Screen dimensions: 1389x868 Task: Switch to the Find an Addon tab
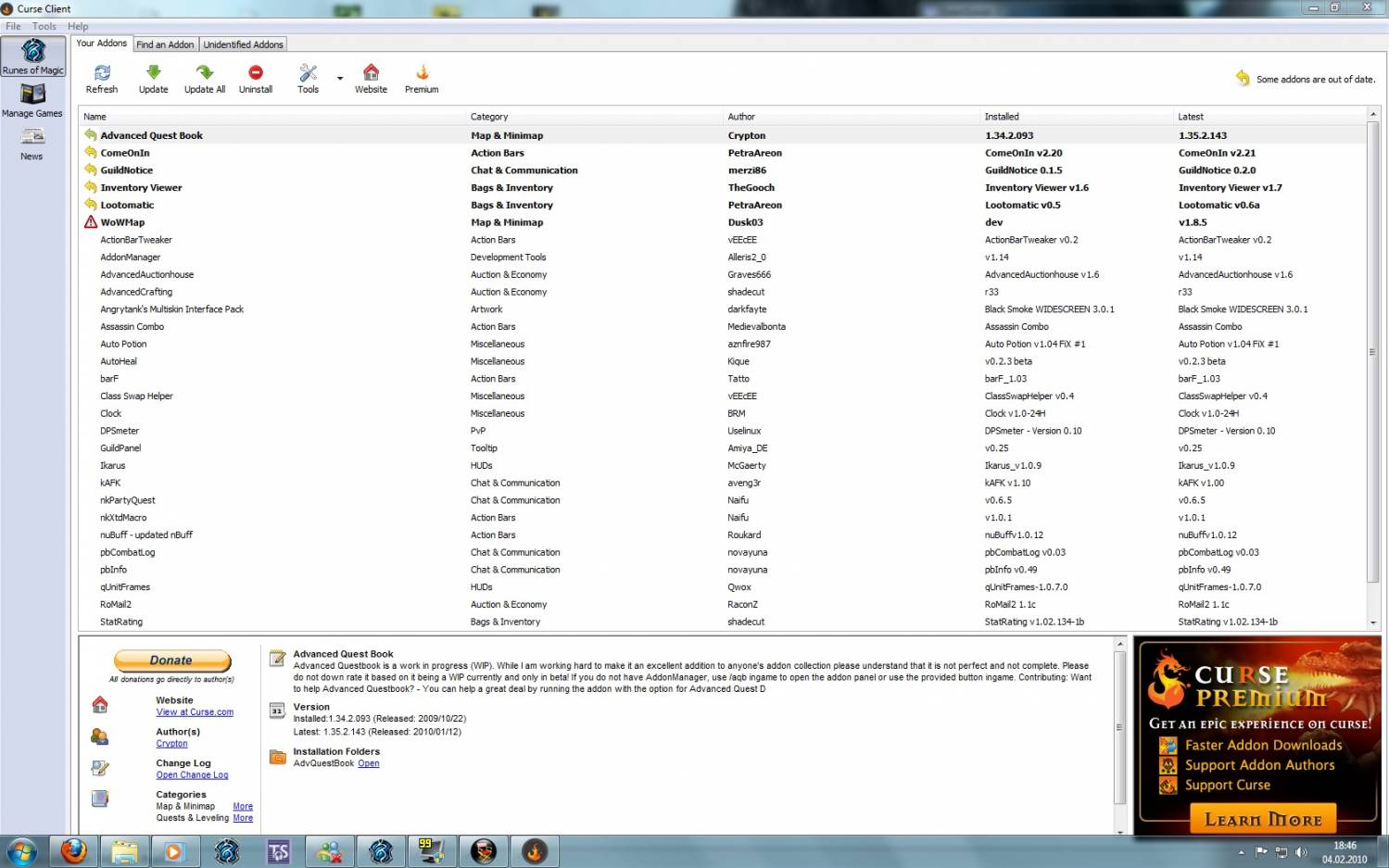coord(165,44)
